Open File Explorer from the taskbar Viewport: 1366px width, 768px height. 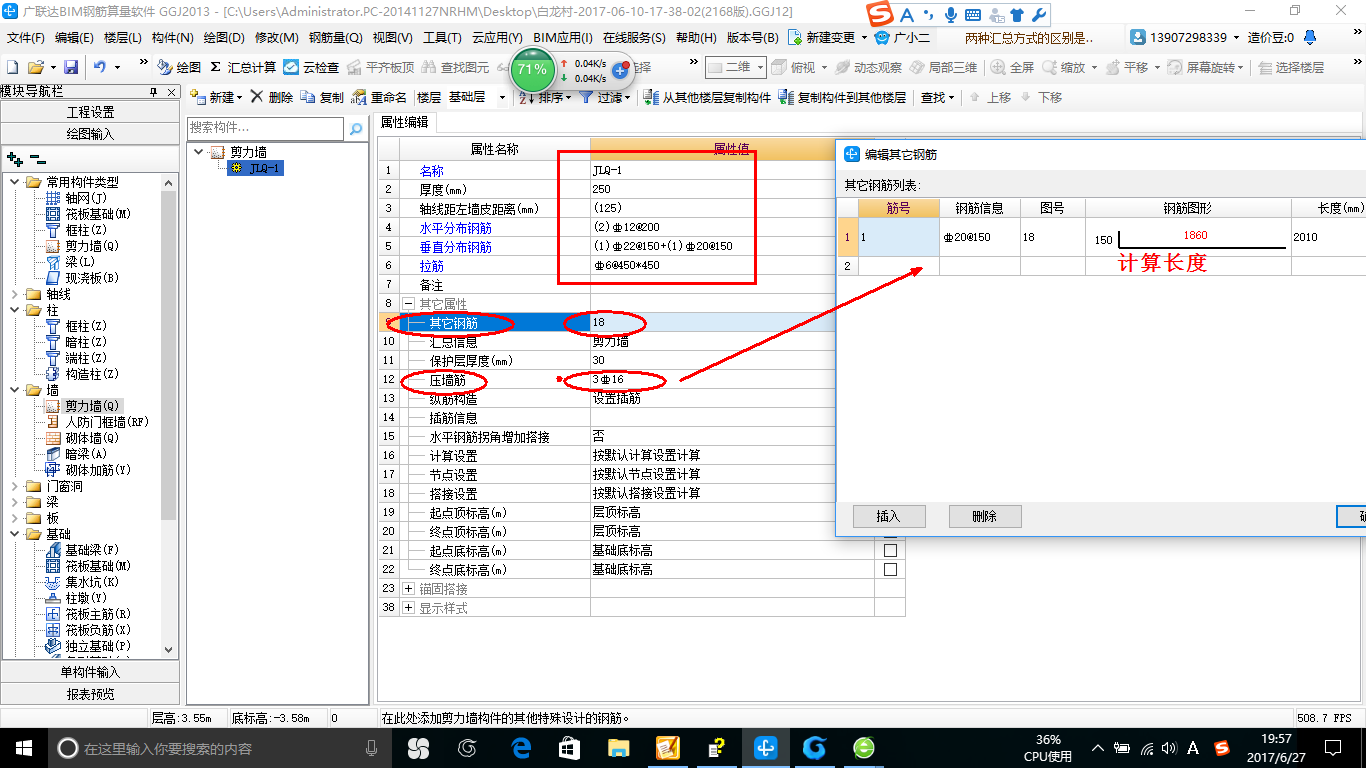(618, 747)
